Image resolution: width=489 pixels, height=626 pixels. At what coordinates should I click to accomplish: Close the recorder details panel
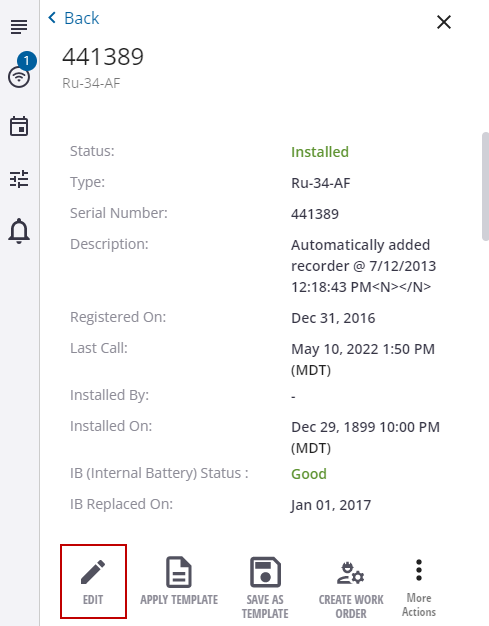pos(444,22)
